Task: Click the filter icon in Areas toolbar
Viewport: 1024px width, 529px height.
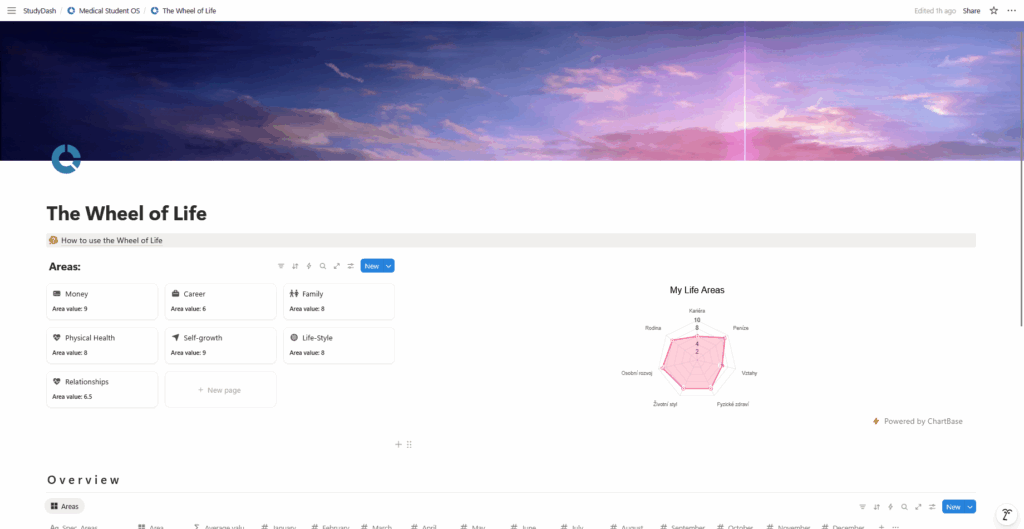Action: [281, 266]
